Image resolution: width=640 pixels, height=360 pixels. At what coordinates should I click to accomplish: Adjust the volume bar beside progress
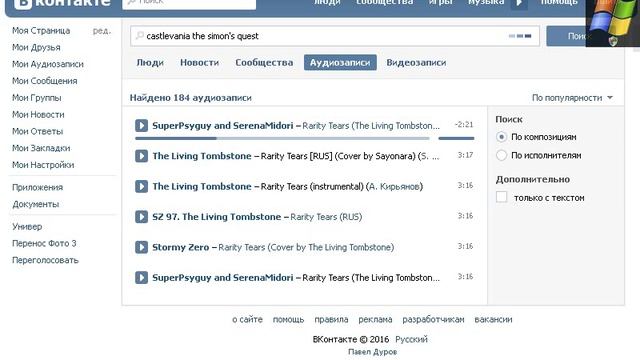click(456, 138)
